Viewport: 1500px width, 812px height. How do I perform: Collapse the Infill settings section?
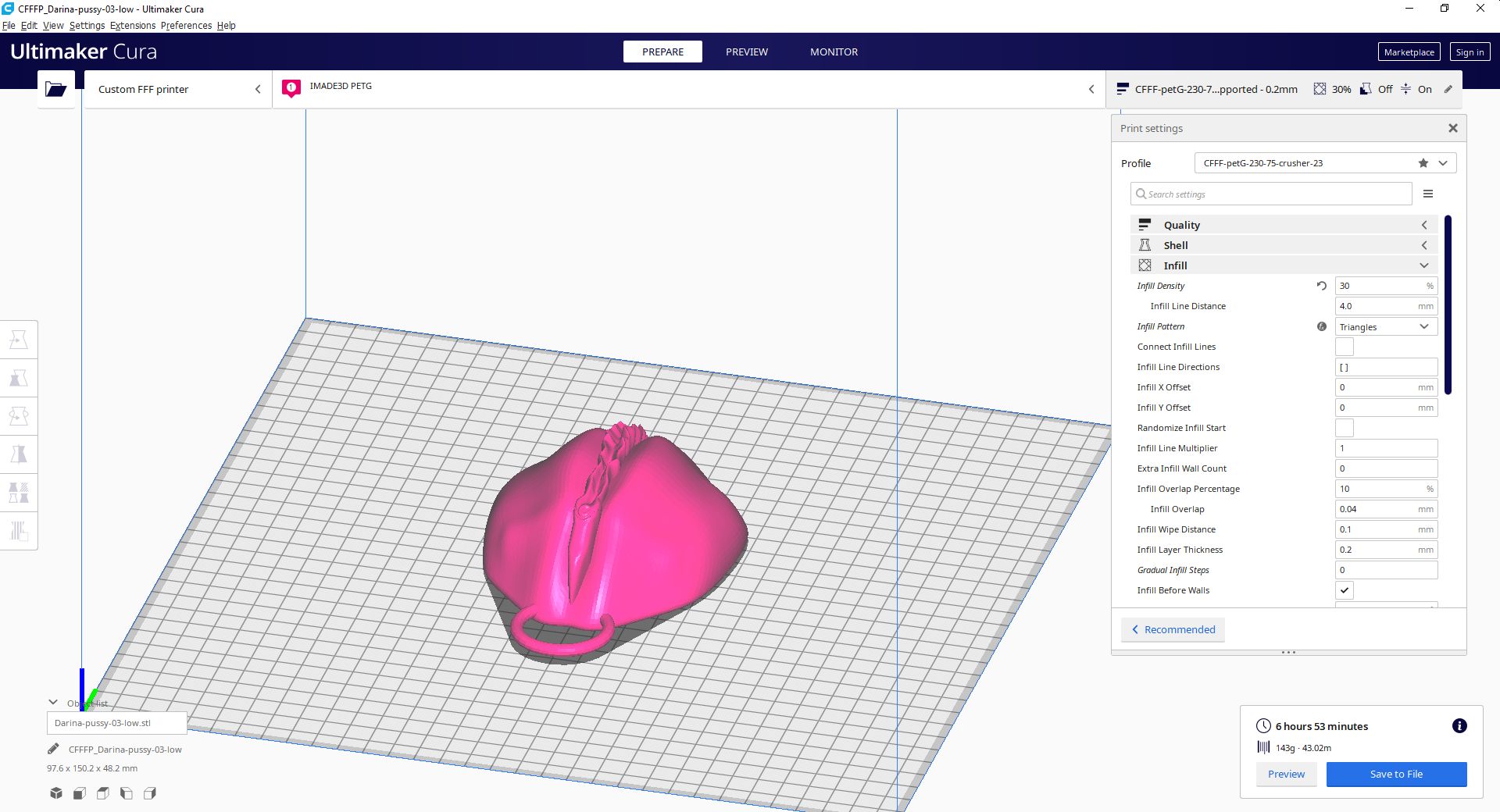click(1284, 265)
